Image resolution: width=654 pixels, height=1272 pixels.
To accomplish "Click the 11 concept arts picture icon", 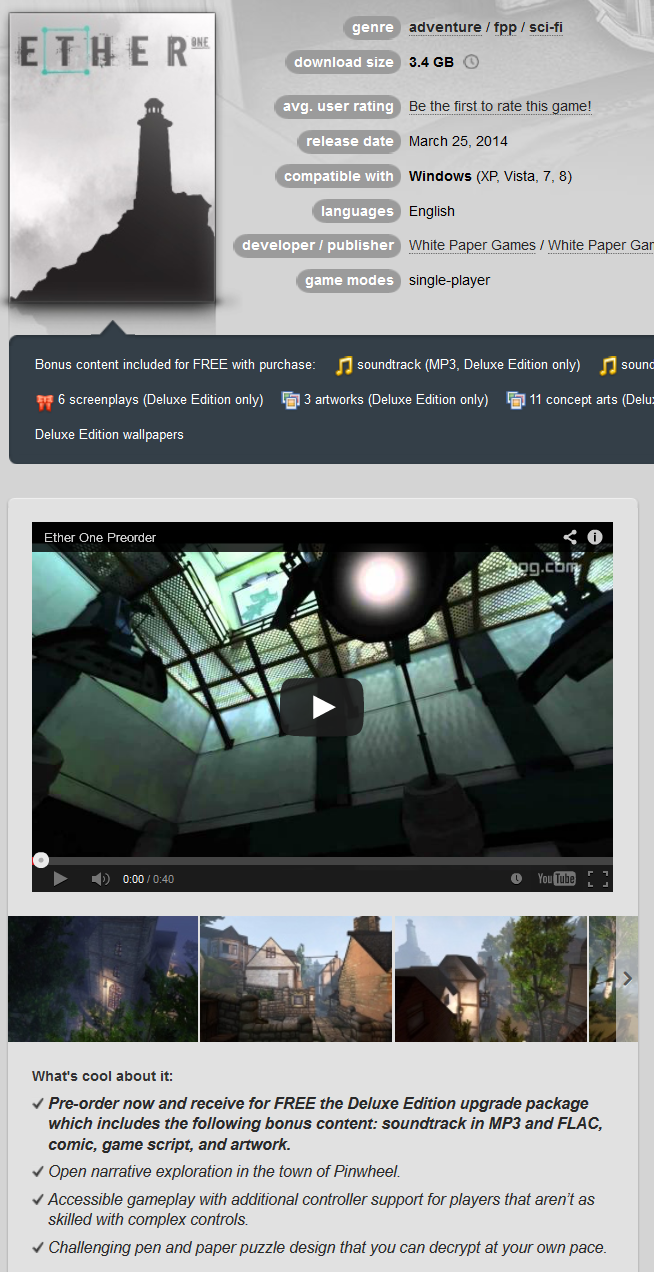I will pos(516,400).
